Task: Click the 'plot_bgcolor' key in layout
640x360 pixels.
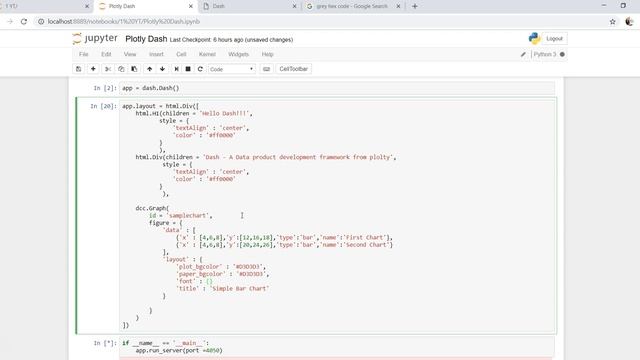Action: [x=199, y=267]
